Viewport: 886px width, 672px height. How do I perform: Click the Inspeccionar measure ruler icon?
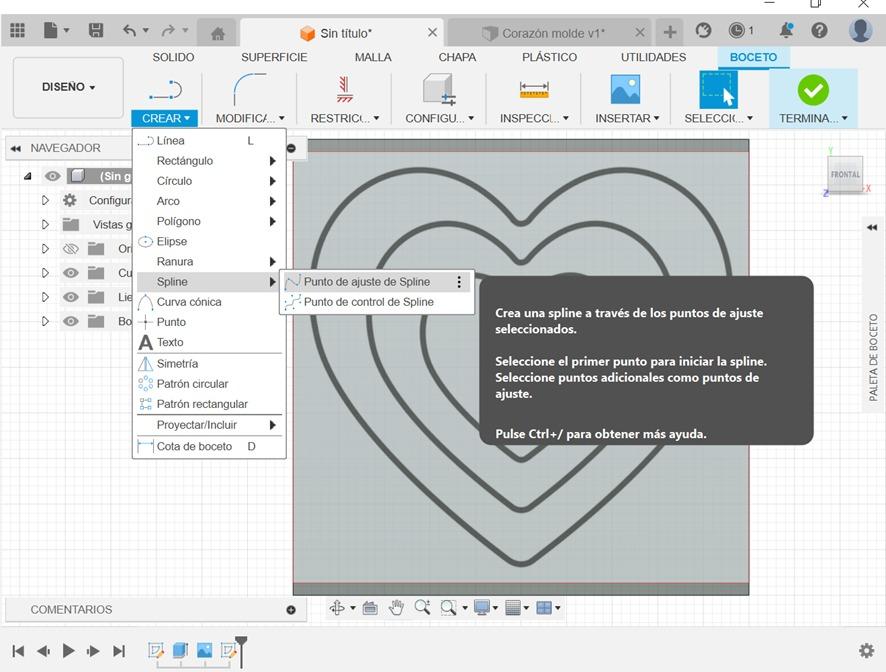click(534, 91)
